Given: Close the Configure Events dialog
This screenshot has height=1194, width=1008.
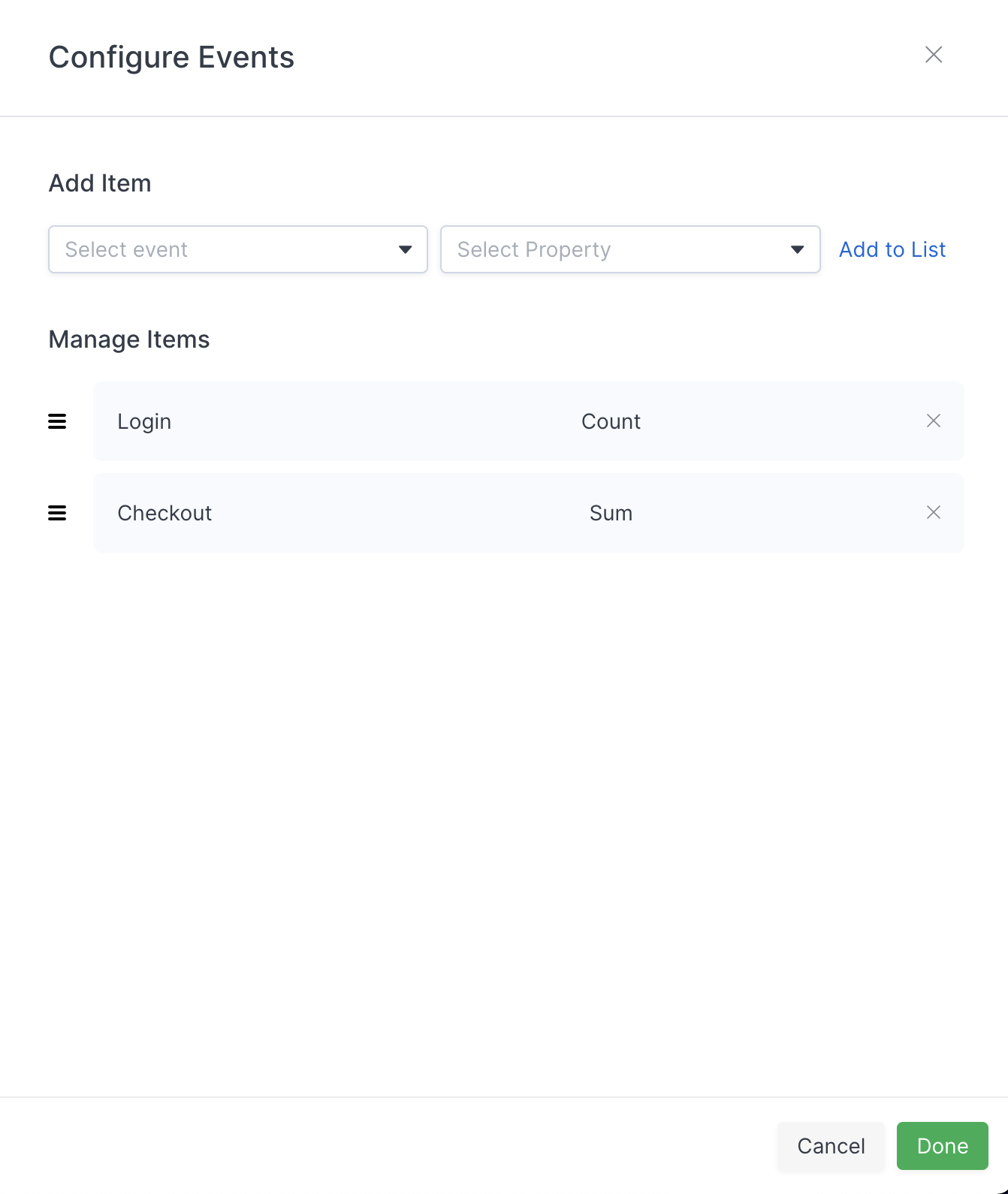Looking at the screenshot, I should (934, 55).
